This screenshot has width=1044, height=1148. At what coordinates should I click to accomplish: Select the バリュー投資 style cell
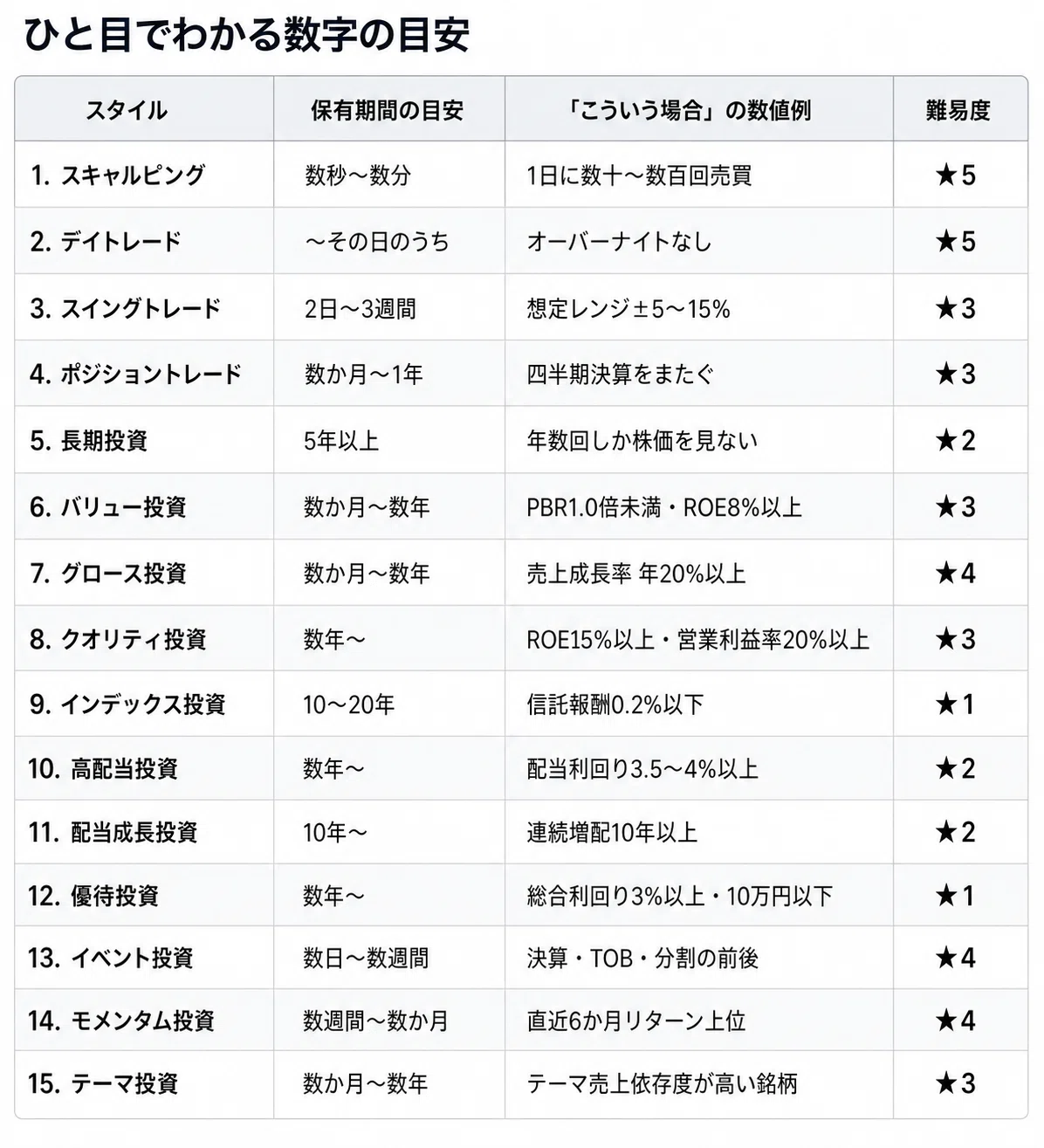(108, 507)
